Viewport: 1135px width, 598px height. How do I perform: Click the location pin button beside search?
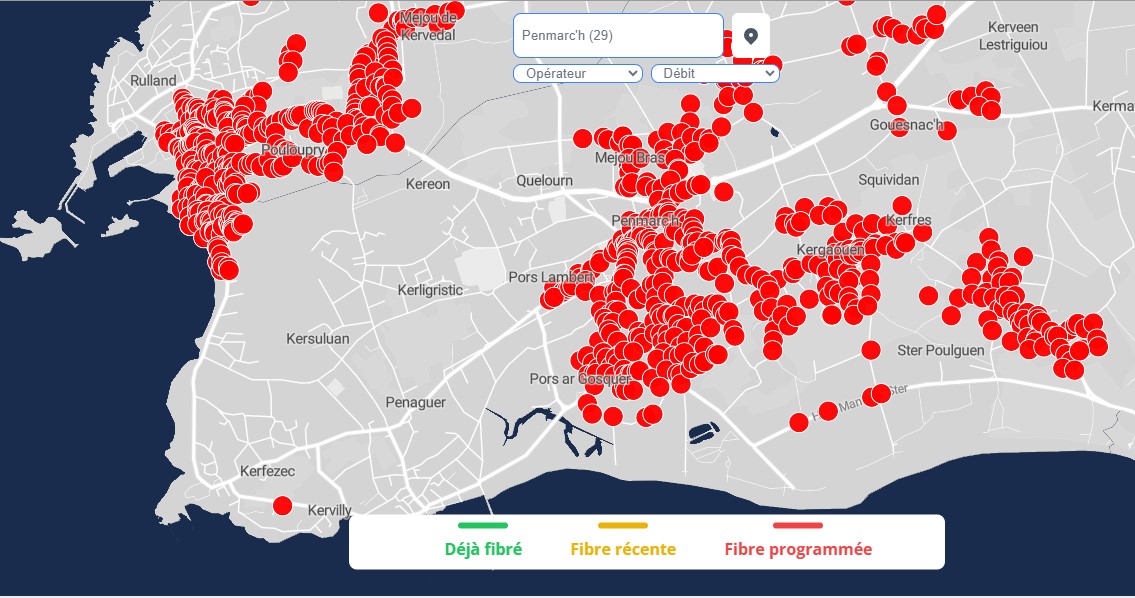(751, 36)
